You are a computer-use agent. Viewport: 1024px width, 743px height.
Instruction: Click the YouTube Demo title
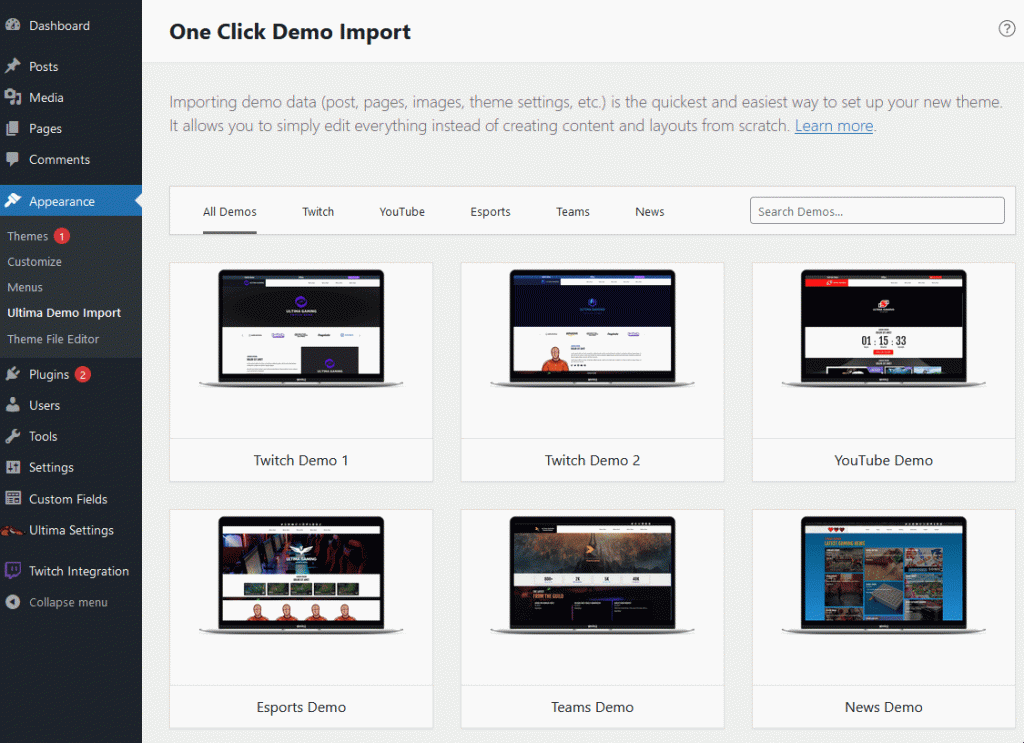(x=883, y=460)
